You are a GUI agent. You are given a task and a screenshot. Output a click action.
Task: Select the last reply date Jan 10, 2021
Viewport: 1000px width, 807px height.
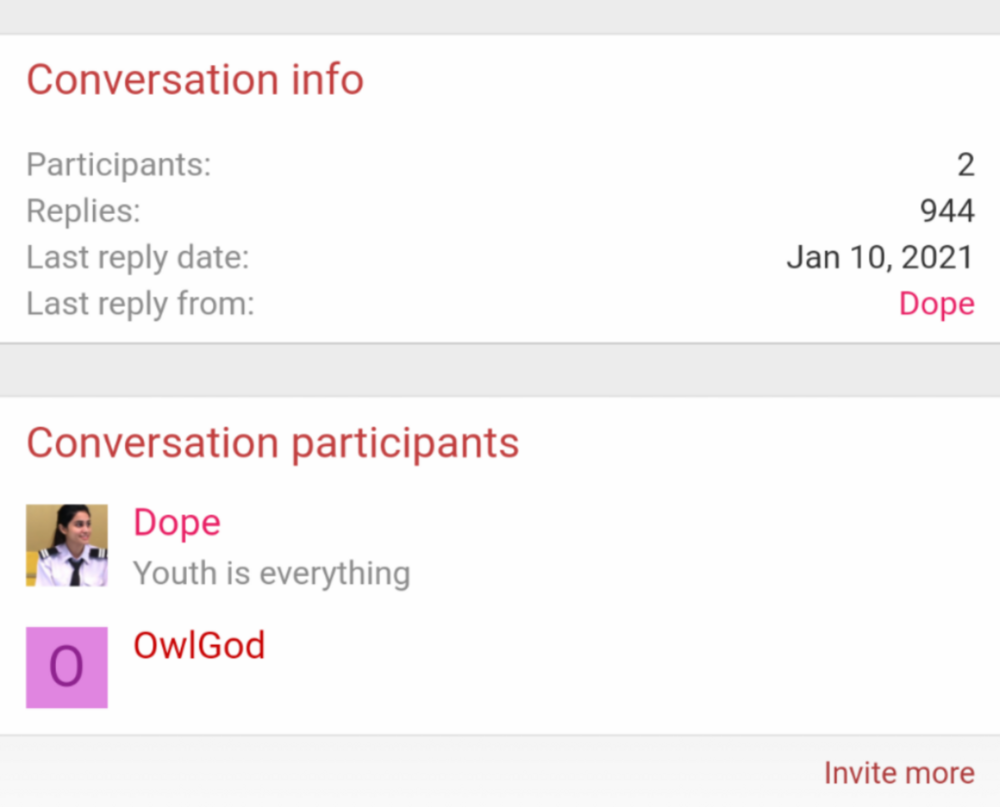pos(880,257)
